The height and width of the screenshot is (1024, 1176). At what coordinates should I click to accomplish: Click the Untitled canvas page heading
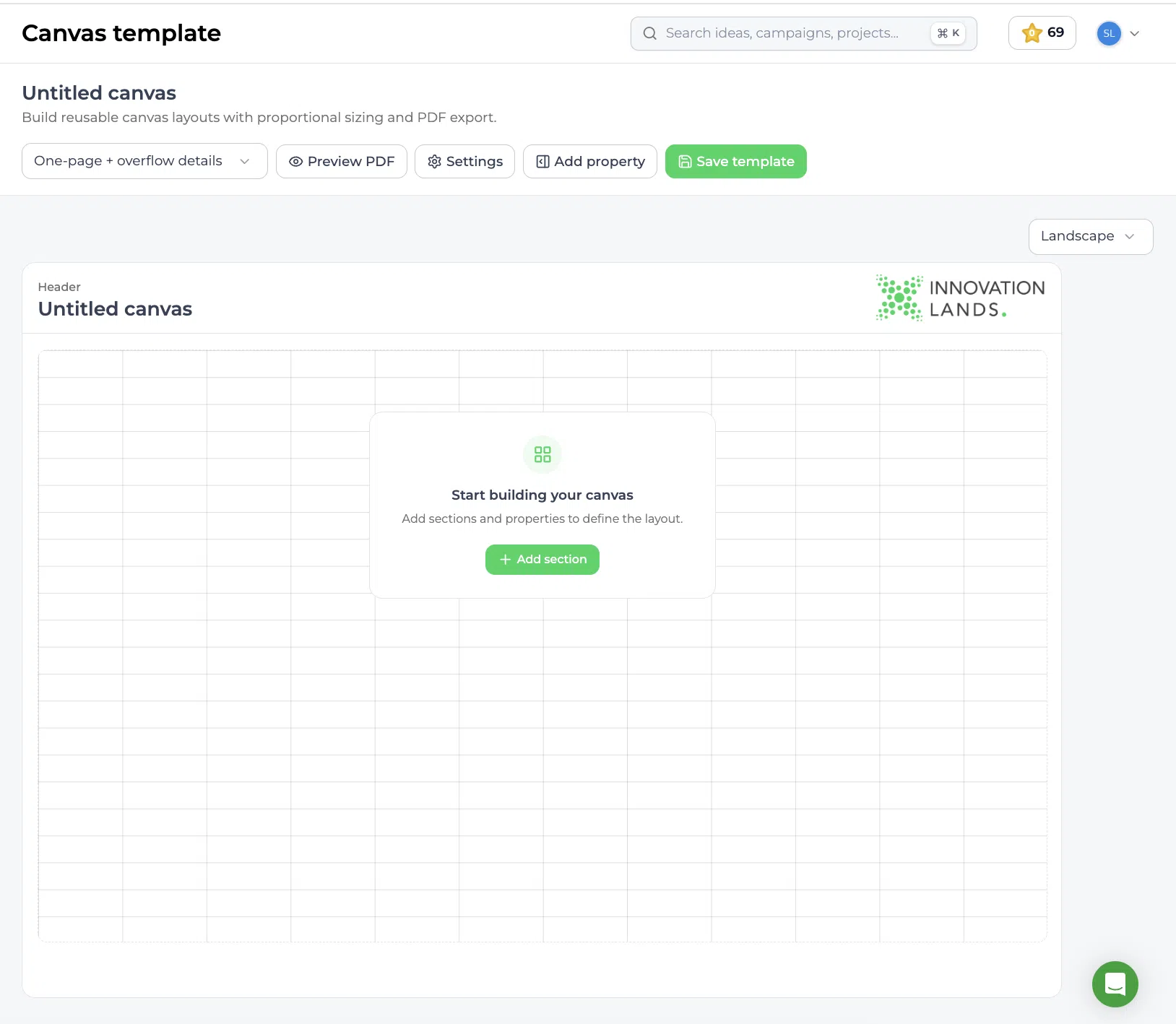(x=99, y=93)
